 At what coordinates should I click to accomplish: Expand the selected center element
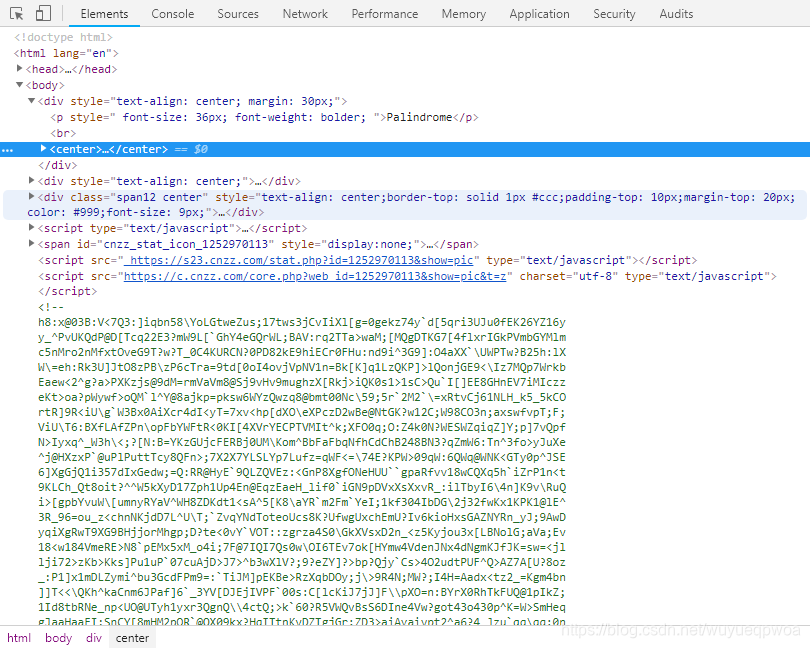[43, 148]
